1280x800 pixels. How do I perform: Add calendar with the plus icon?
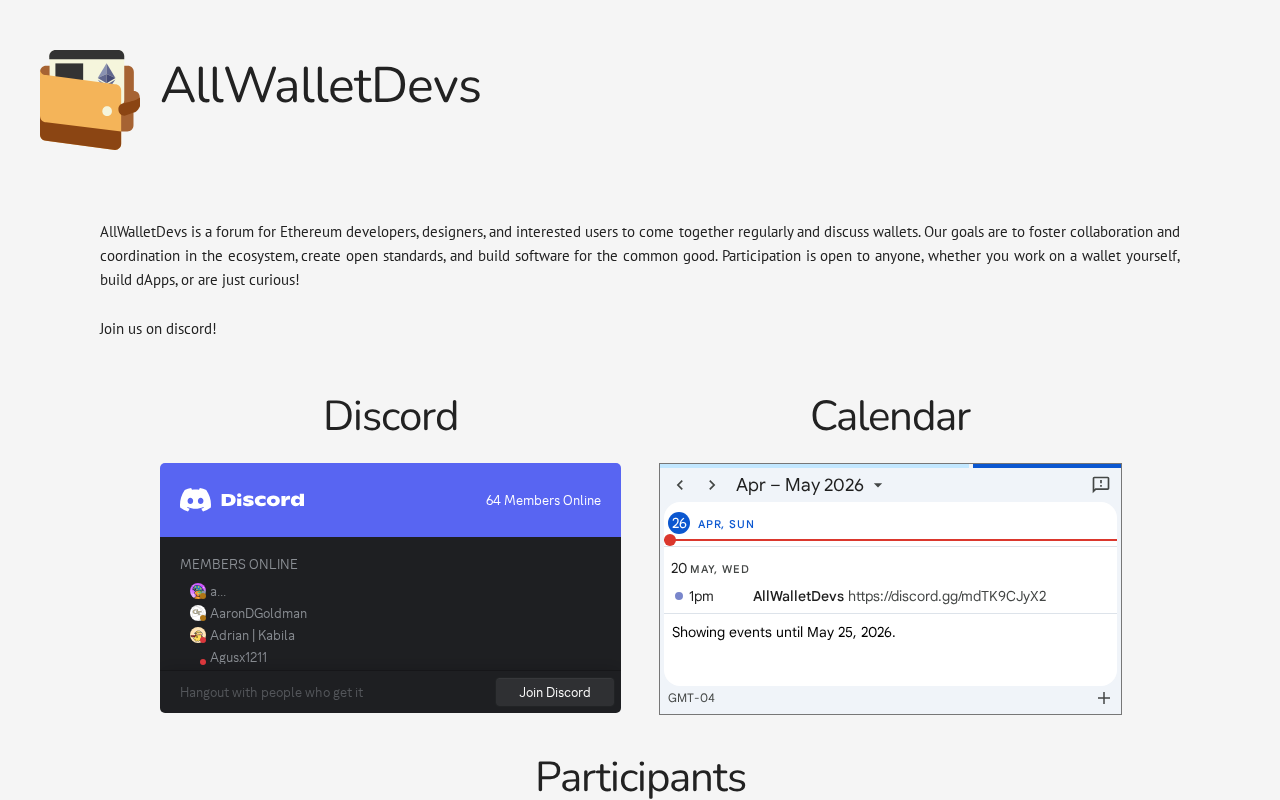click(1104, 698)
